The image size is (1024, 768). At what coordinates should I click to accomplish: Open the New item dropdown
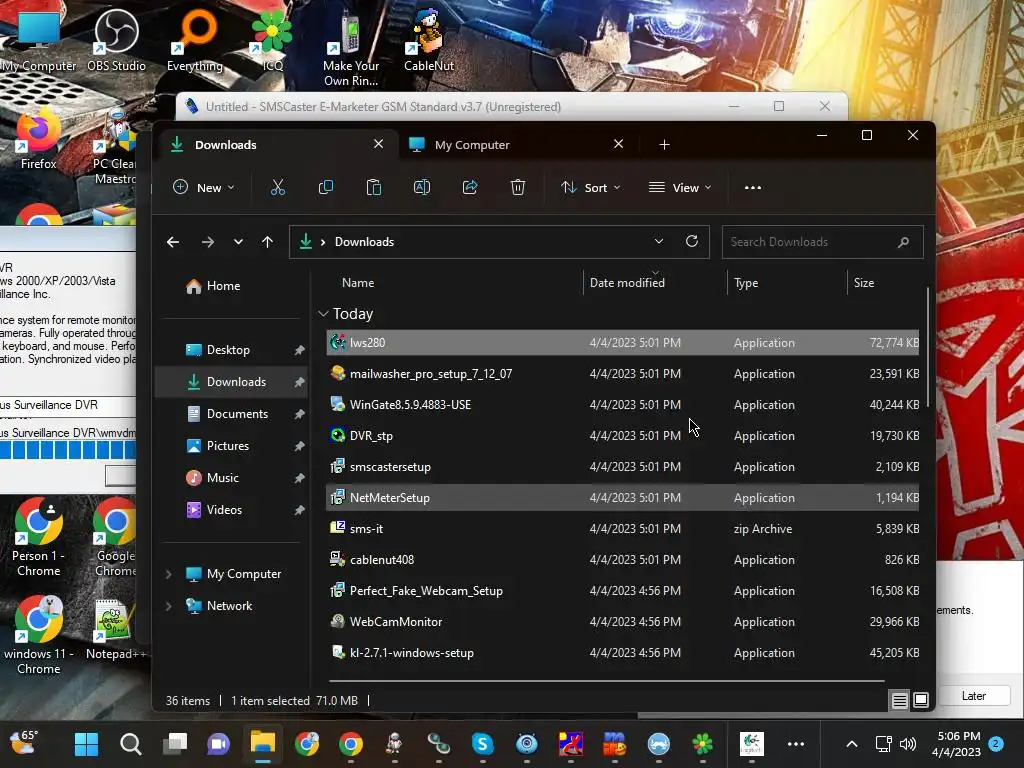coord(204,188)
